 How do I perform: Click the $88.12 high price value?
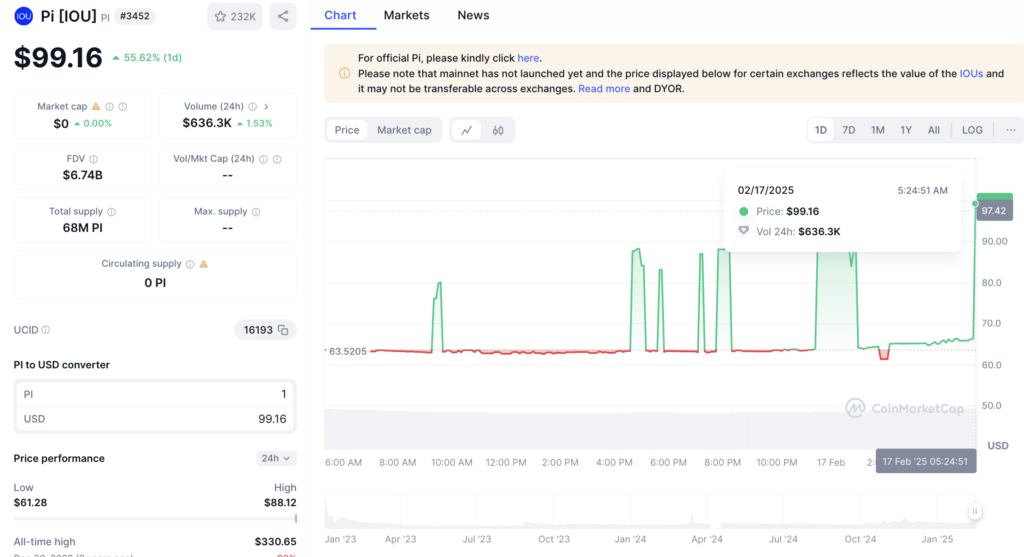tap(280, 503)
